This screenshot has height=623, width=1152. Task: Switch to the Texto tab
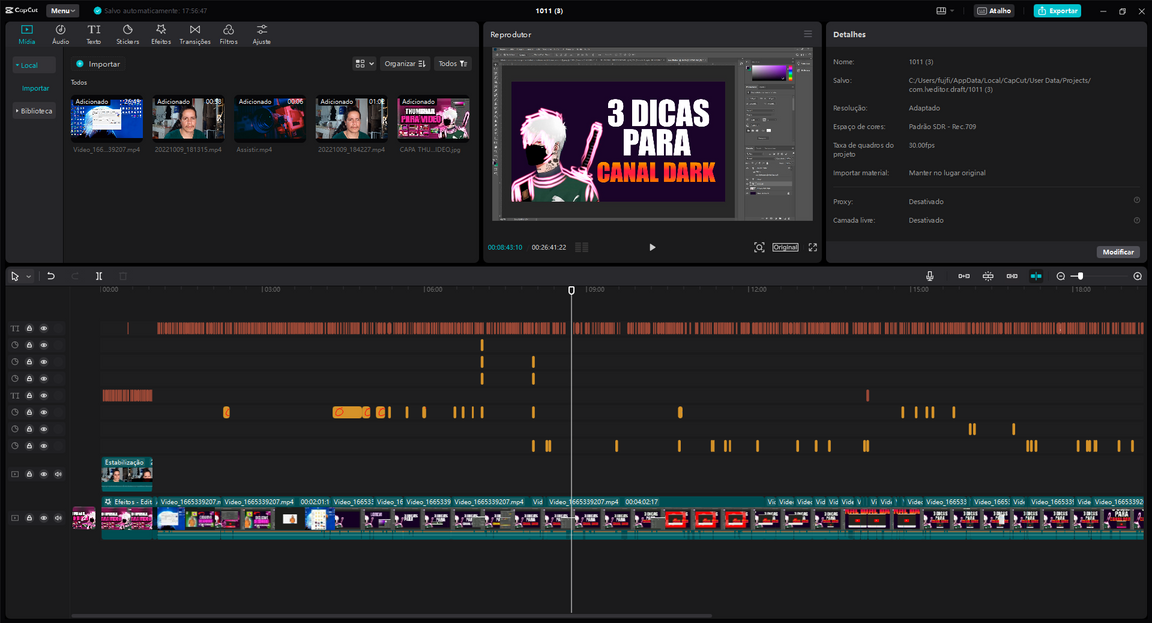click(x=93, y=34)
